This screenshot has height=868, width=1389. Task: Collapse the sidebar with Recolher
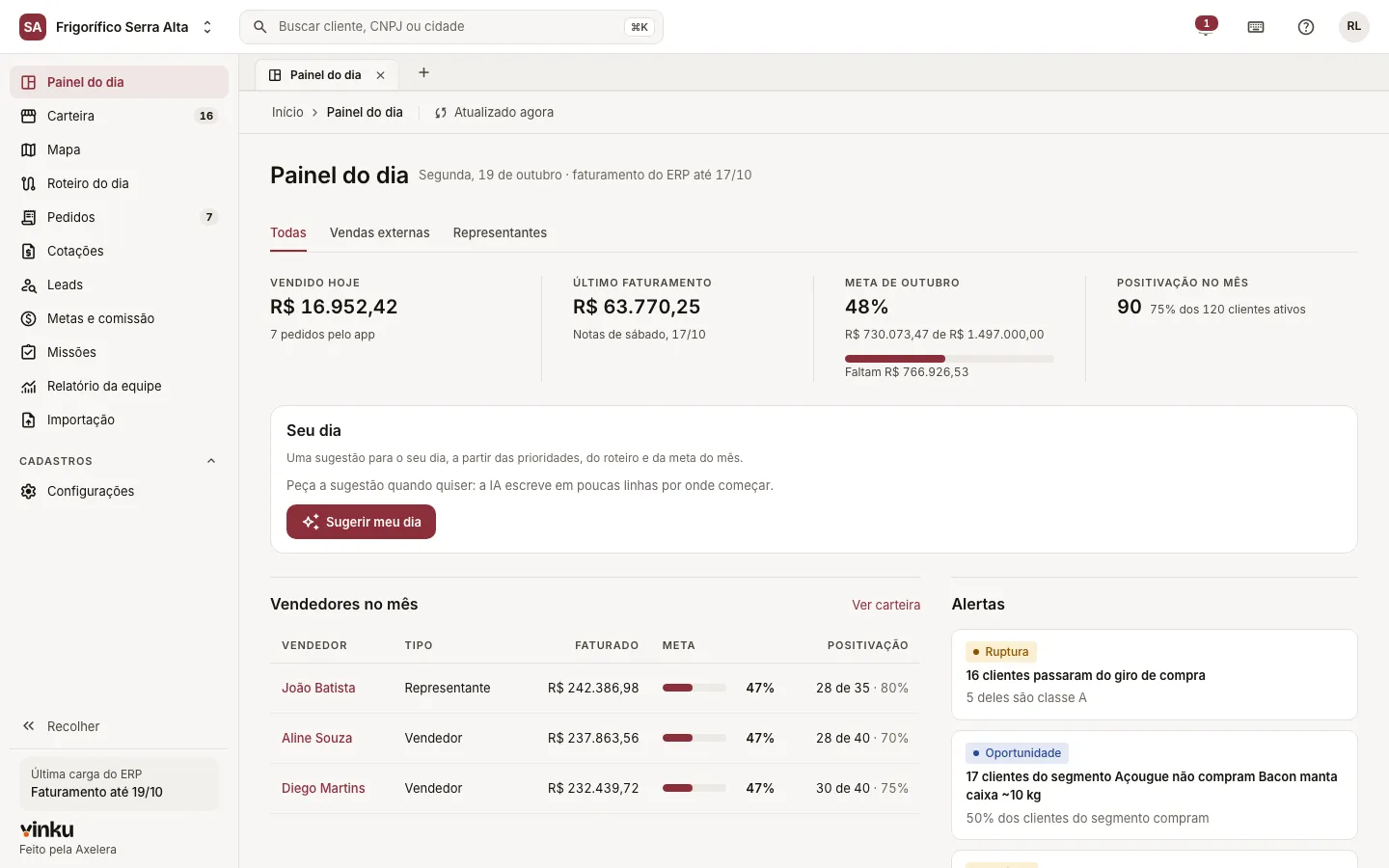tap(119, 726)
